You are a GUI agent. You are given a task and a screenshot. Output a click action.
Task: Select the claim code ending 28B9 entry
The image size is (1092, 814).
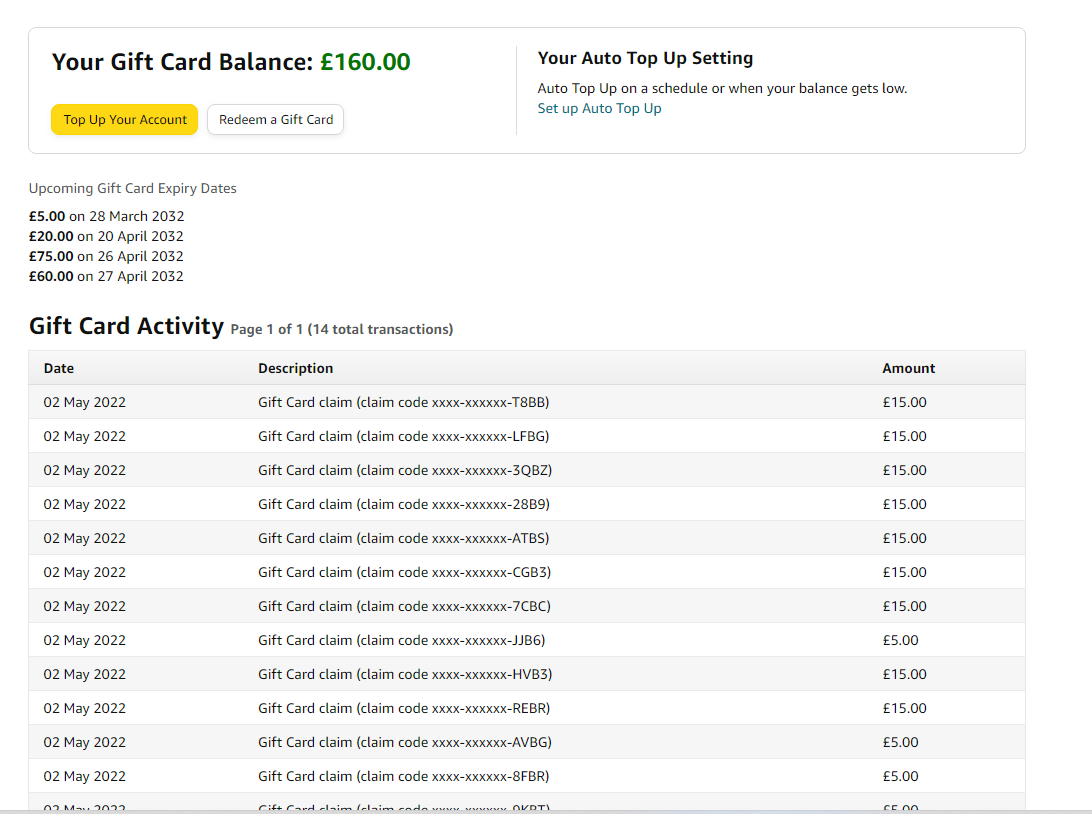click(403, 504)
